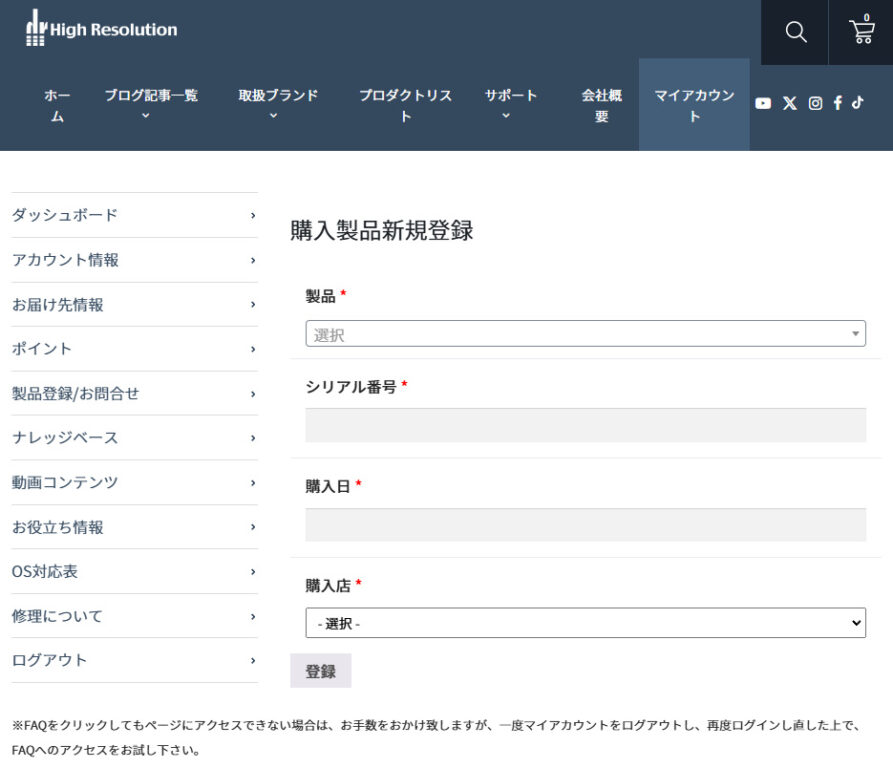Viewport: 893px width, 768px height.
Task: Open the Instagram icon
Action: 815,103
